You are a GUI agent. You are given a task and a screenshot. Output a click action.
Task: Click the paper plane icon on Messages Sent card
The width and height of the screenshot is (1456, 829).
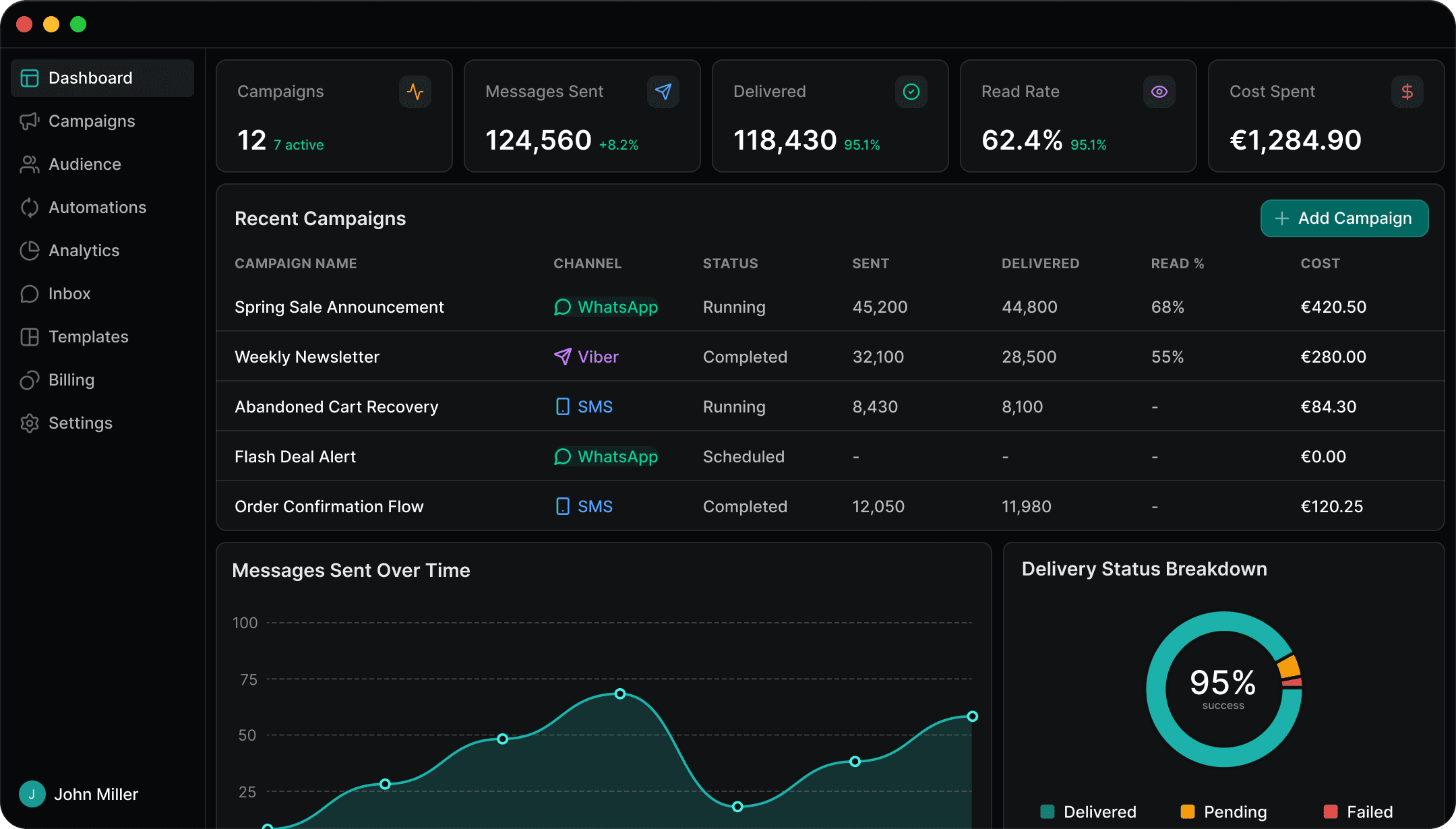[663, 92]
